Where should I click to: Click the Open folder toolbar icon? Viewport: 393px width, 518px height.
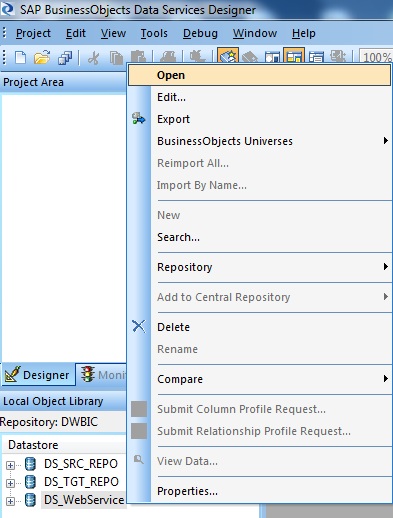(42, 57)
